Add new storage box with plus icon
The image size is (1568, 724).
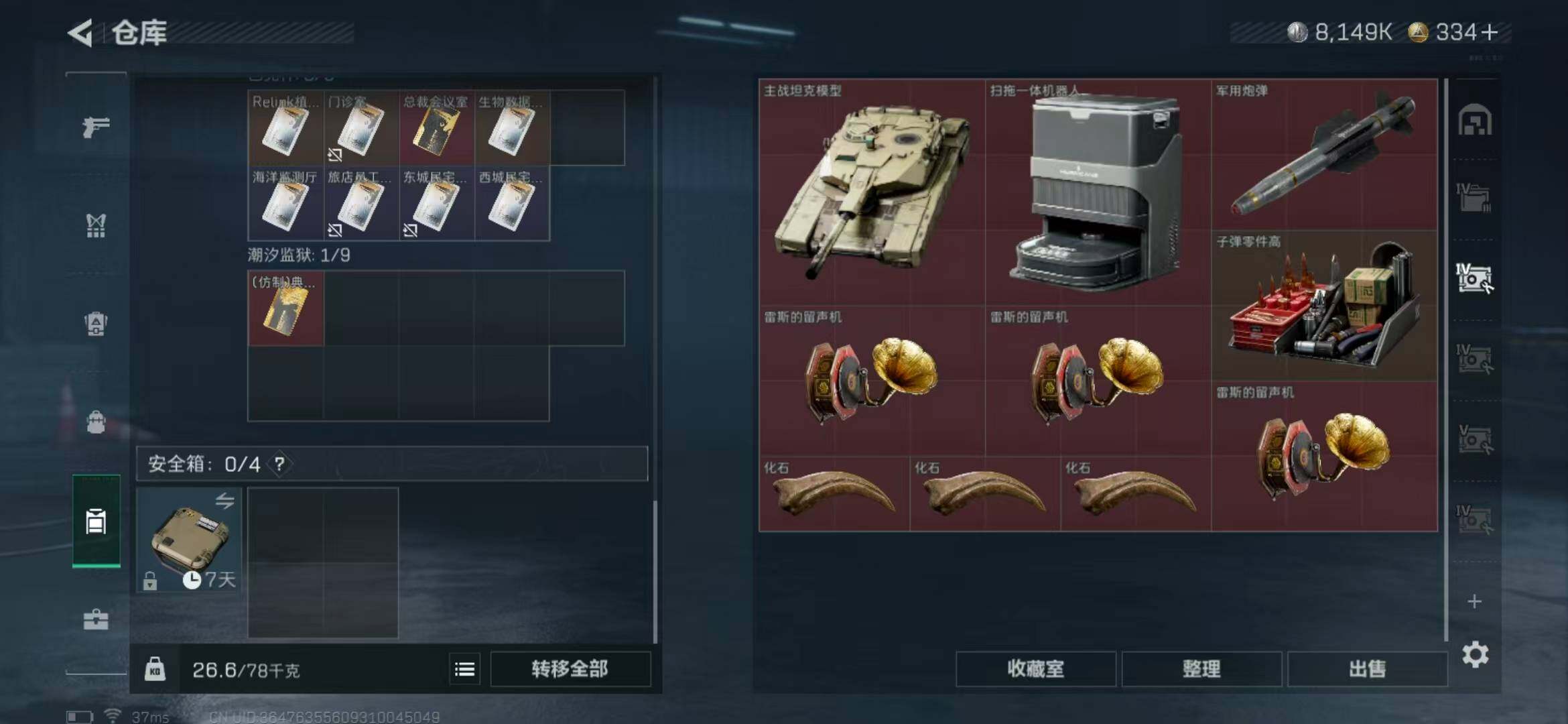pyautogui.click(x=1474, y=601)
